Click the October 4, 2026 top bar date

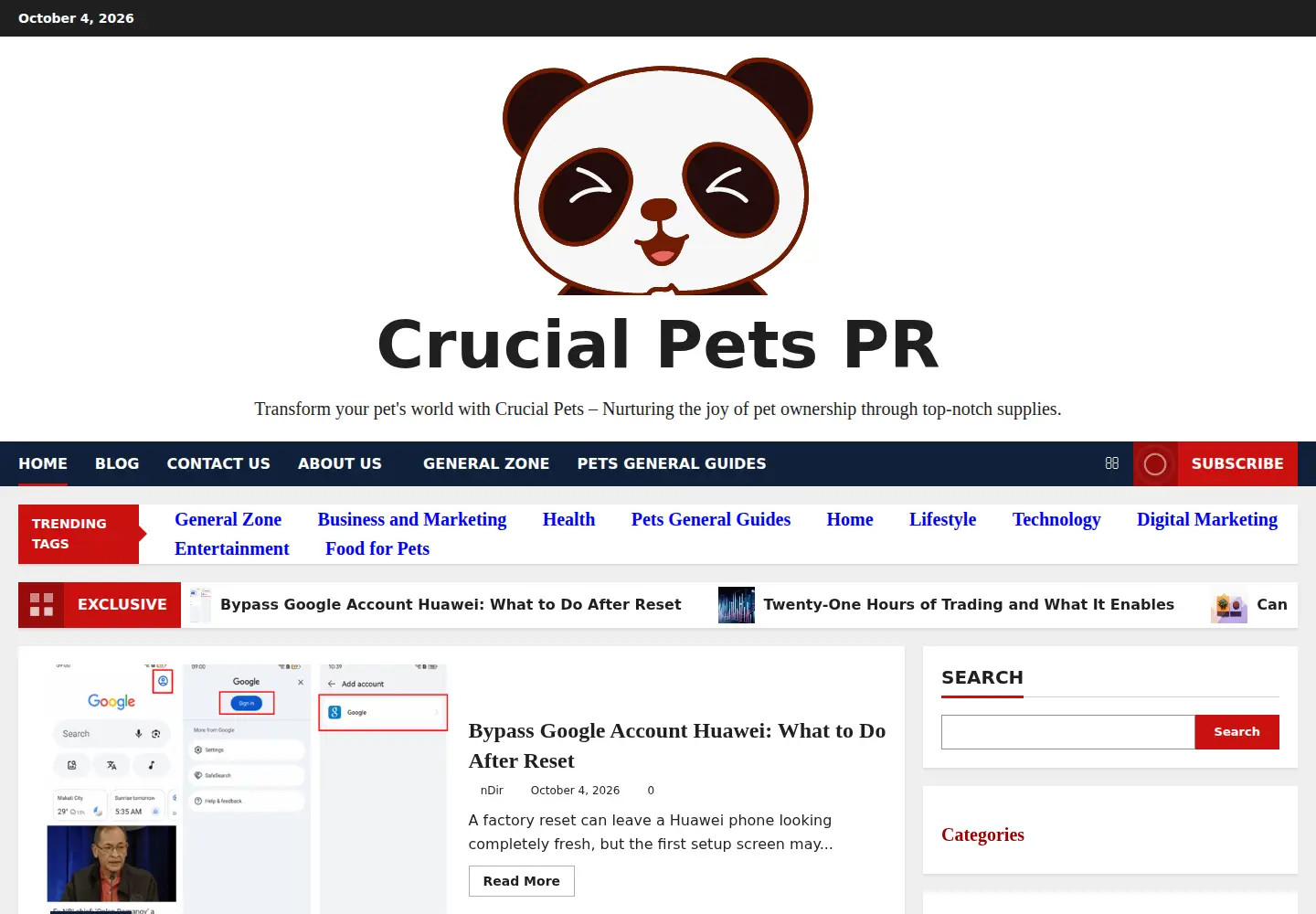click(x=76, y=18)
